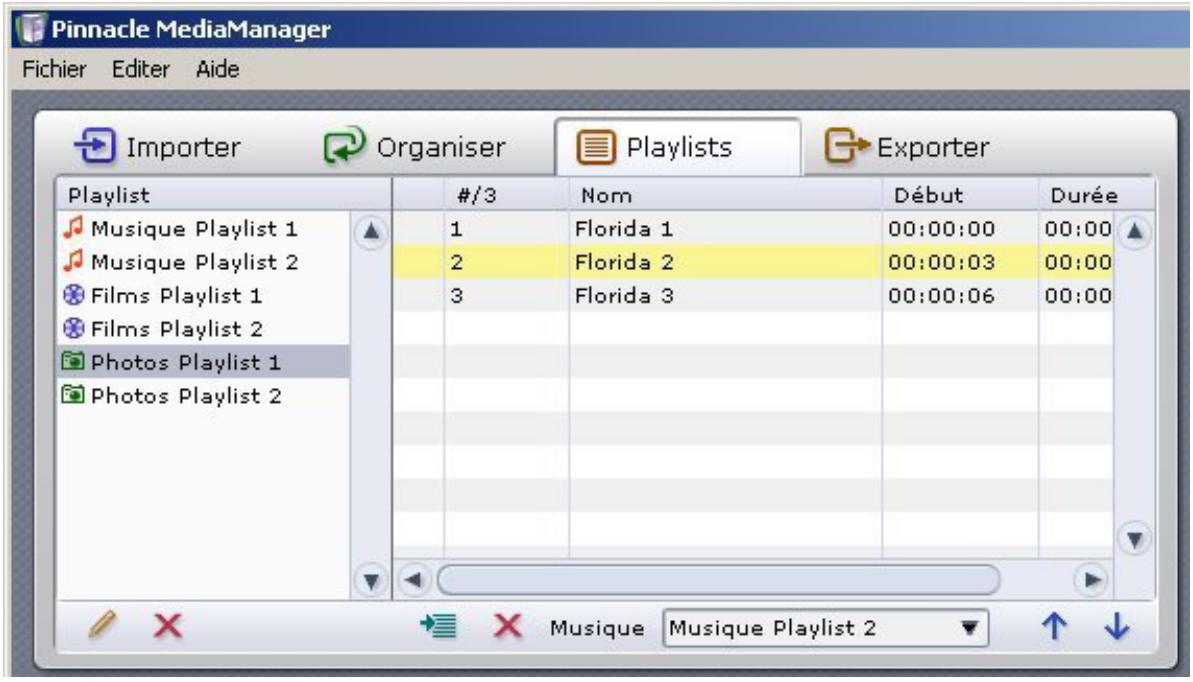This screenshot has height=682, width=1193.
Task: Click the music note icon of Musique Playlist 1
Action: coord(73,228)
